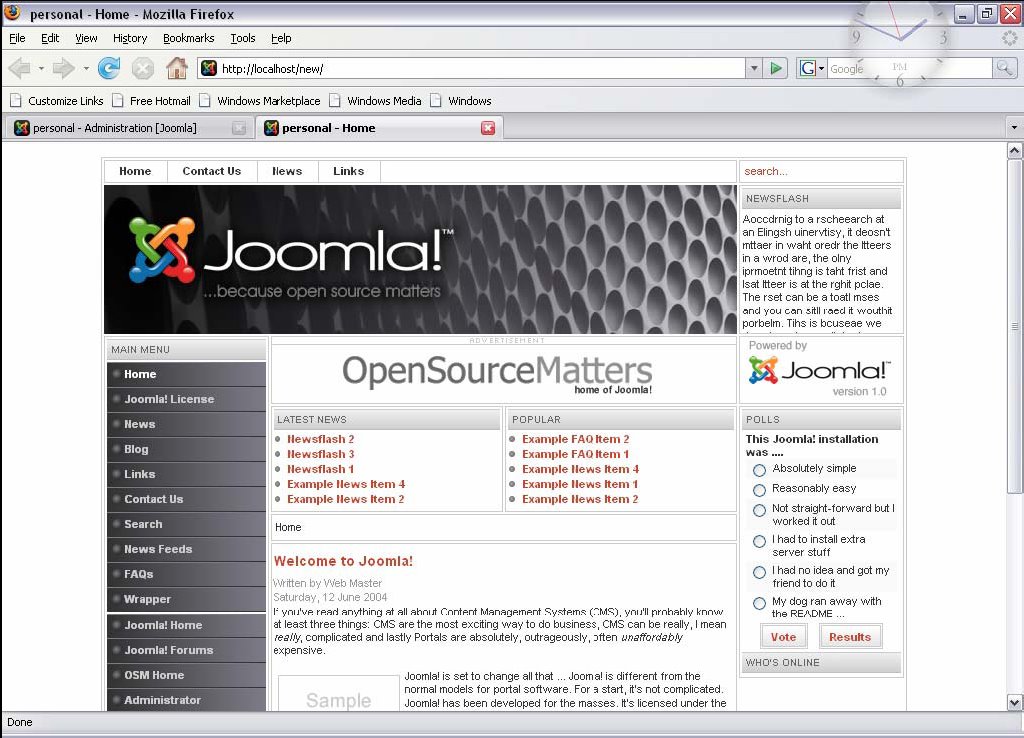Open Newsflash 2 in Latest News
Viewport: 1024px width, 738px height.
point(321,439)
